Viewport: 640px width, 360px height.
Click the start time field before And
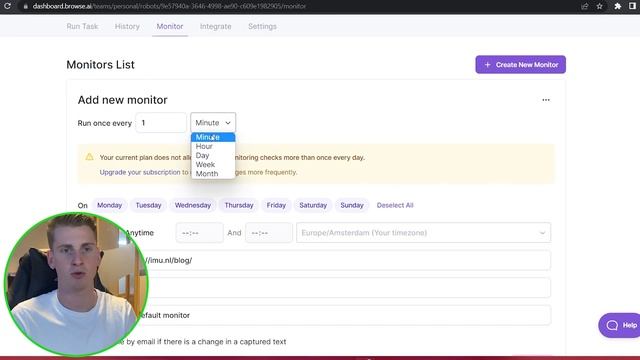pos(200,233)
